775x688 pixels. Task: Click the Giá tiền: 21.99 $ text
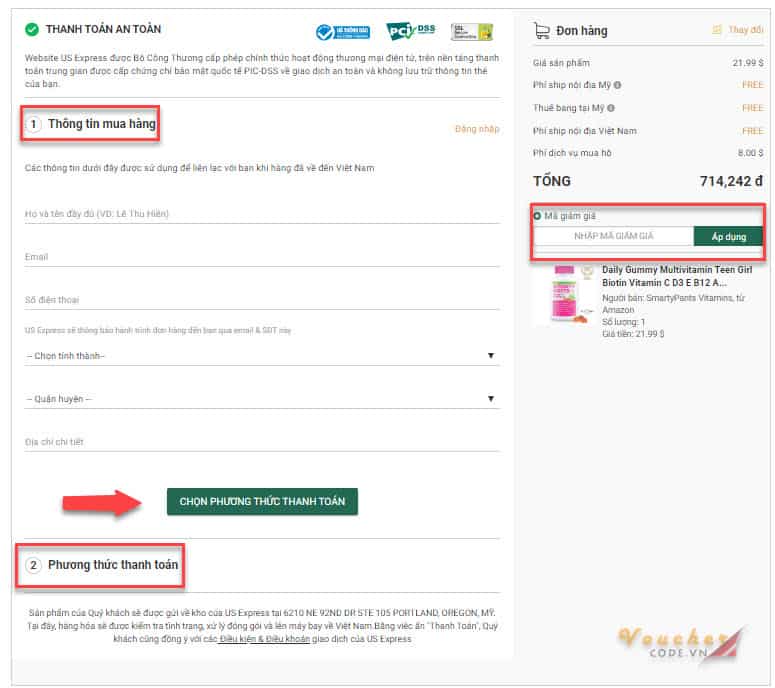(x=633, y=334)
